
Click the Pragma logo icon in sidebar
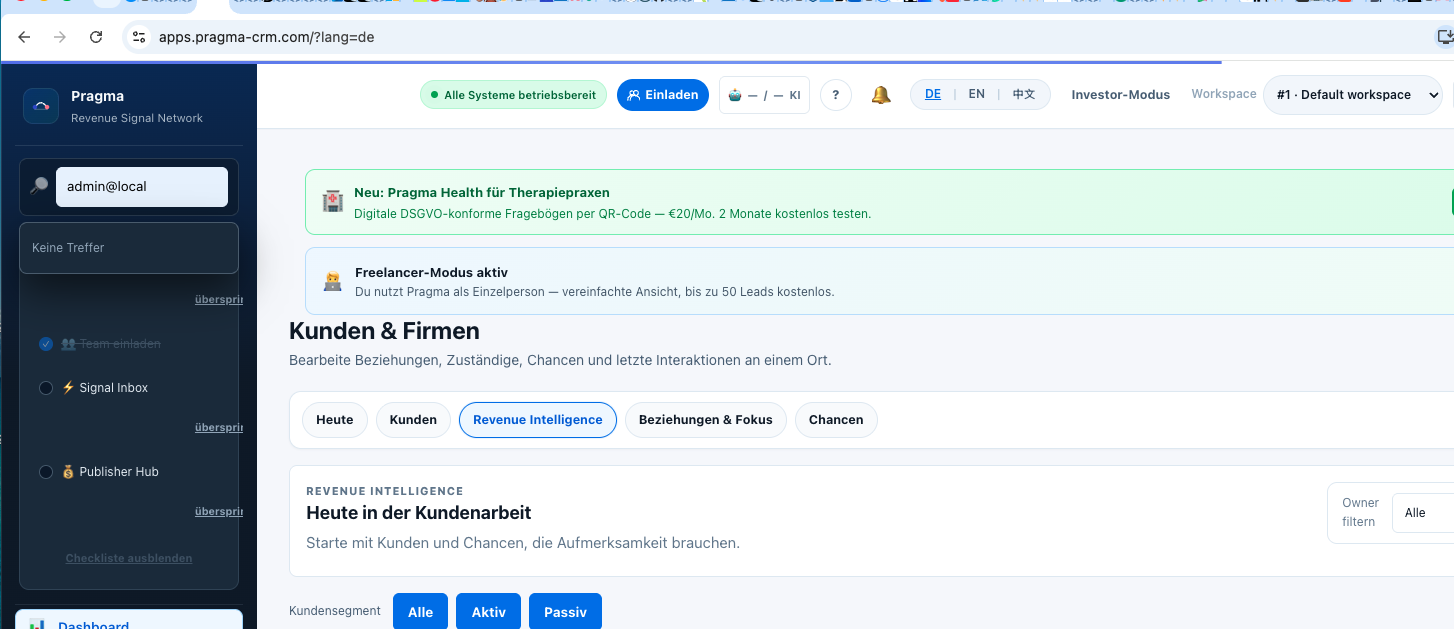click(41, 106)
